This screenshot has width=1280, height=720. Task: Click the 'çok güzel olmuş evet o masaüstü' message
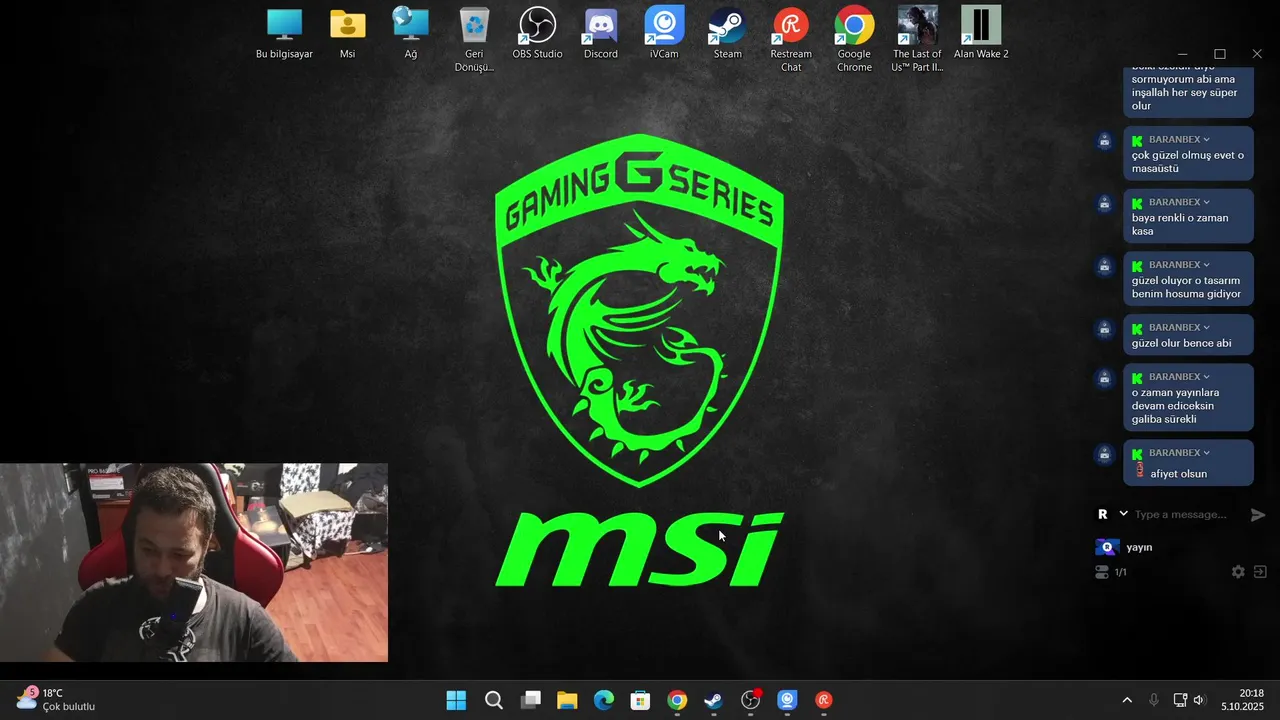click(x=1188, y=153)
